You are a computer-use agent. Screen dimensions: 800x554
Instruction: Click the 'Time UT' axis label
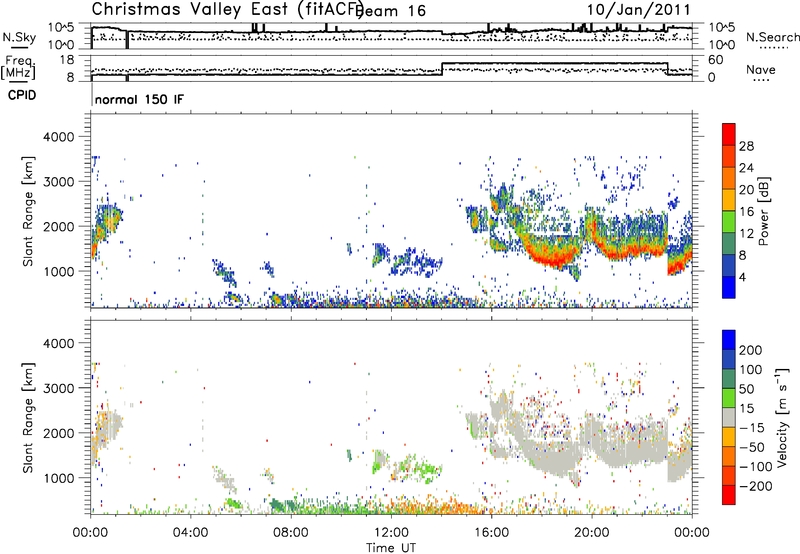[391, 548]
